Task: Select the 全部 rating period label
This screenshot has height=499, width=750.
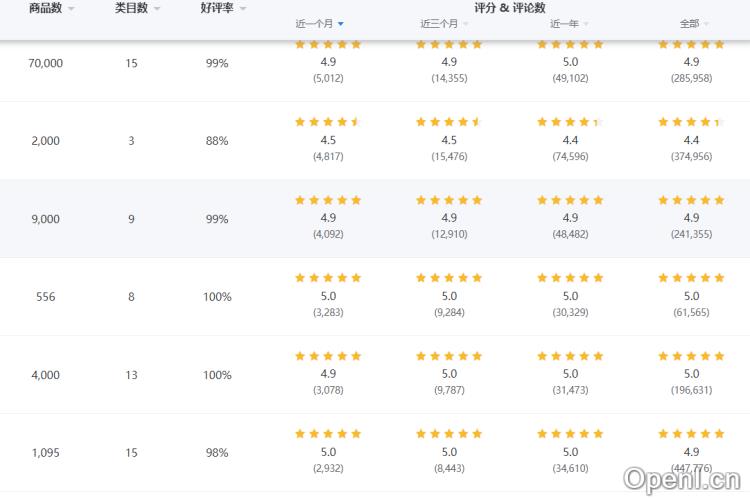Action: [689, 23]
